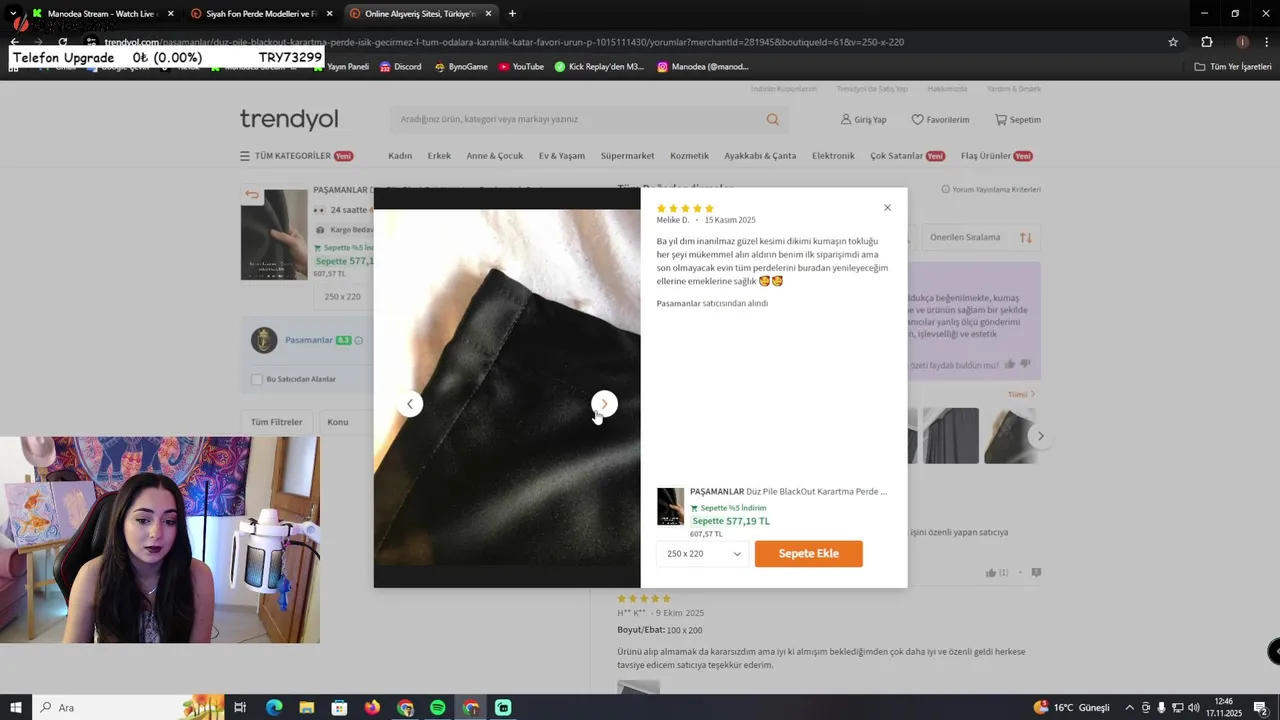Click the back arrow on product card
Image resolution: width=1280 pixels, height=720 pixels.
[x=252, y=195]
